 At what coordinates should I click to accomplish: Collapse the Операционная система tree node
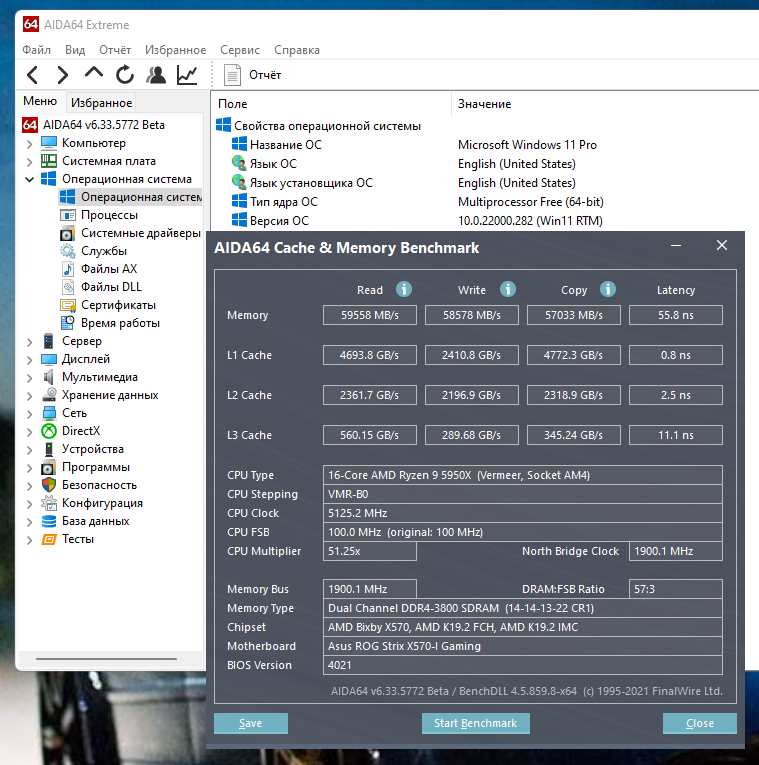(29, 180)
